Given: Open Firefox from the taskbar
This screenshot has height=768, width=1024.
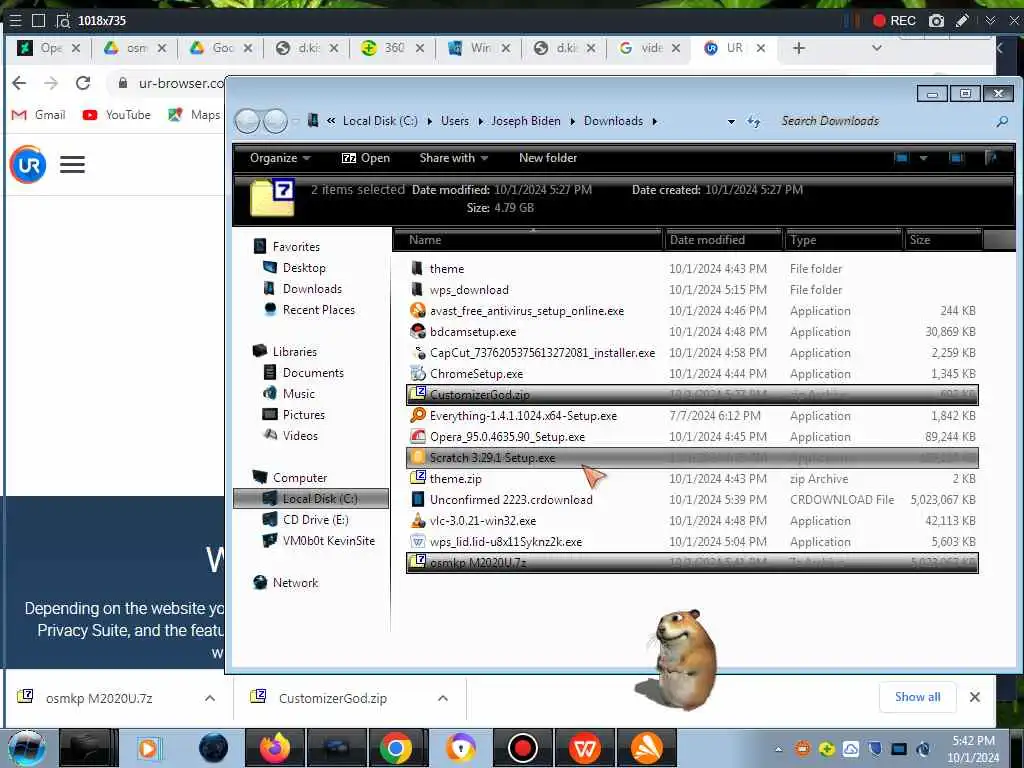Looking at the screenshot, I should pyautogui.click(x=274, y=748).
